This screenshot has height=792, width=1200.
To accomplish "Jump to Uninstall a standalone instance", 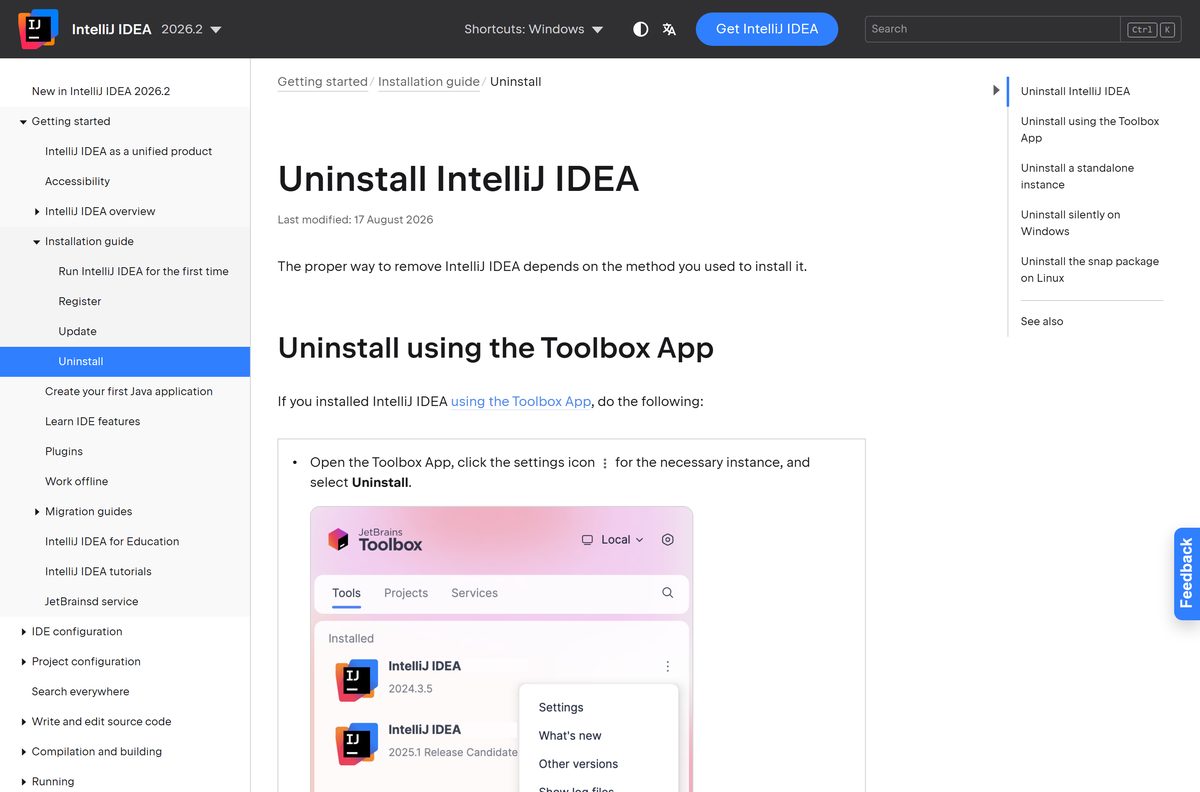I will pyautogui.click(x=1077, y=176).
